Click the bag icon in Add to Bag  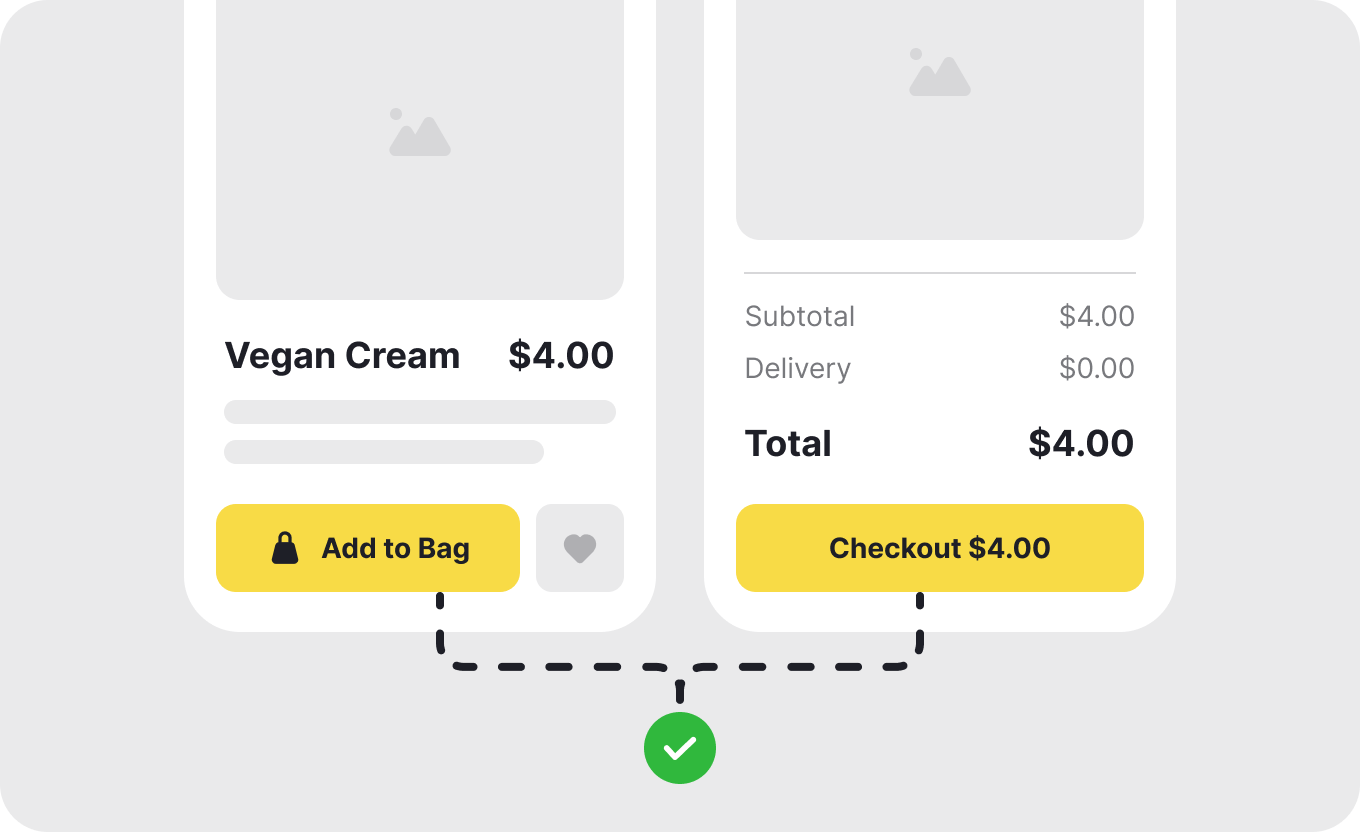tap(285, 548)
